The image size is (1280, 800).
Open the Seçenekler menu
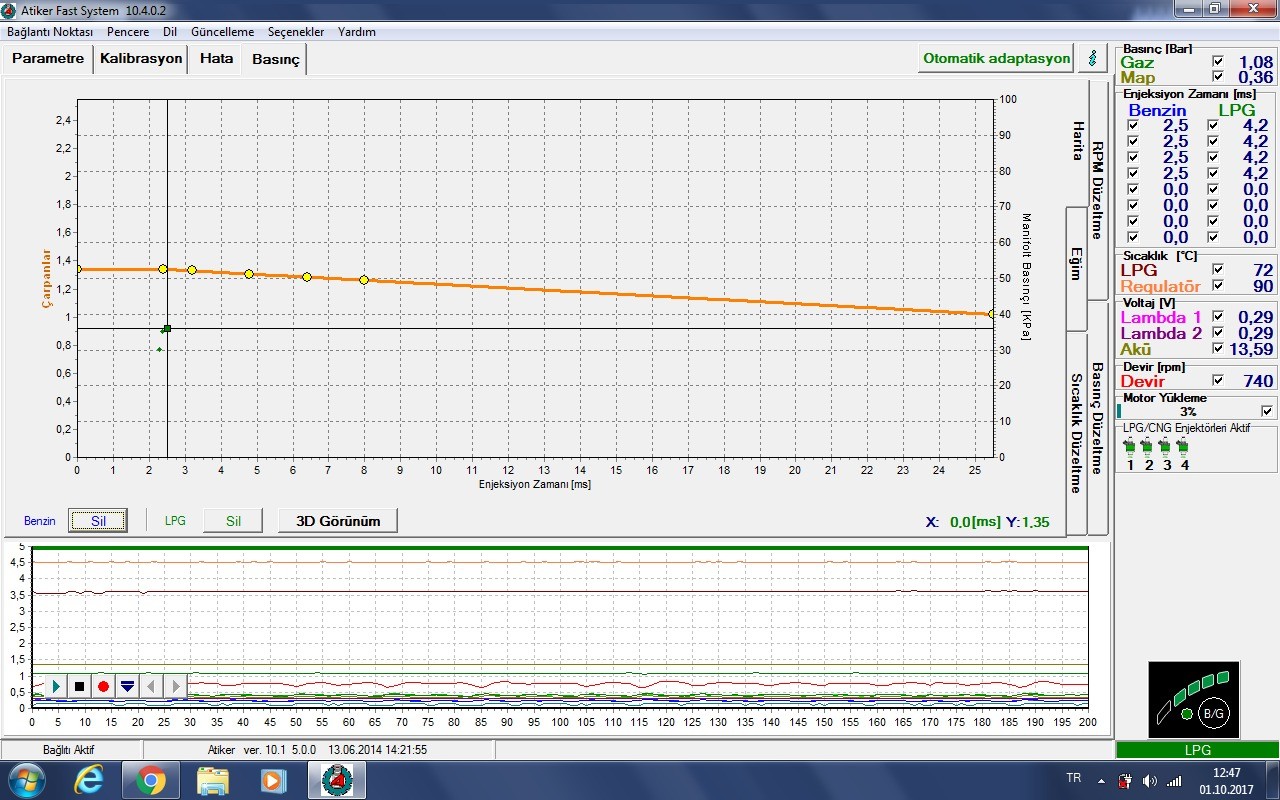click(x=296, y=32)
